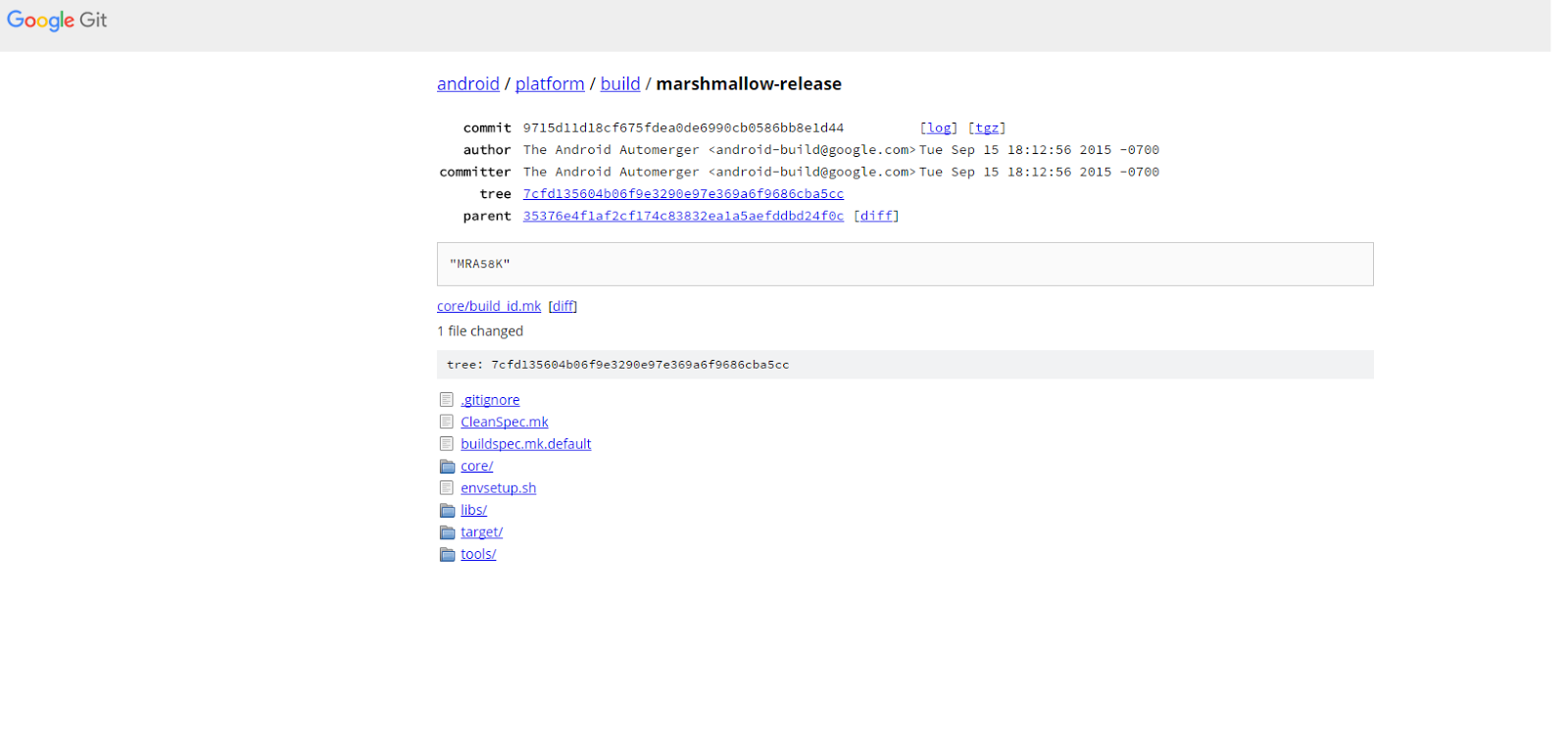Open core/build_id.mk changed file

point(489,306)
